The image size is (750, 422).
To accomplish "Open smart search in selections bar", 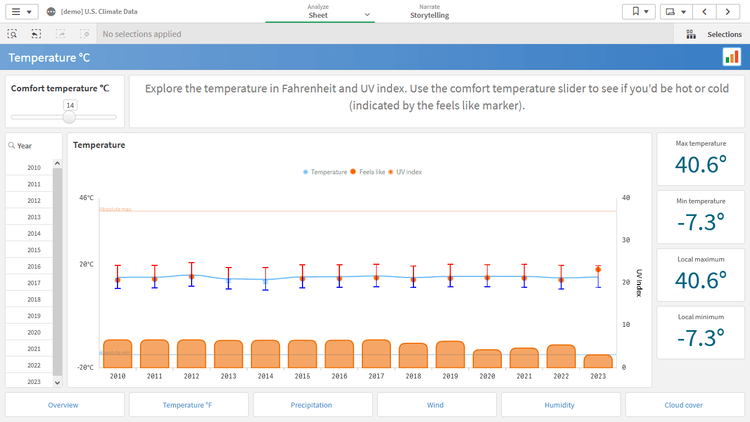I will [x=12, y=34].
